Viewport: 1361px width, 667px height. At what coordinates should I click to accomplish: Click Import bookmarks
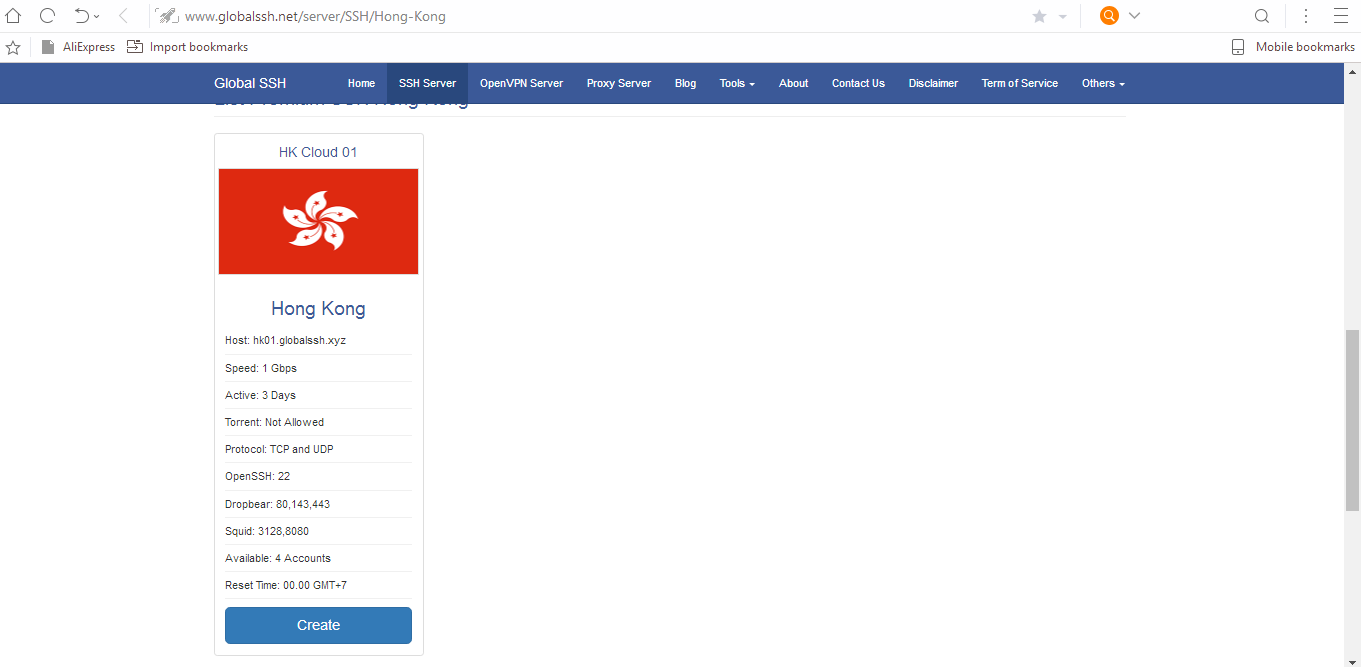click(x=188, y=47)
